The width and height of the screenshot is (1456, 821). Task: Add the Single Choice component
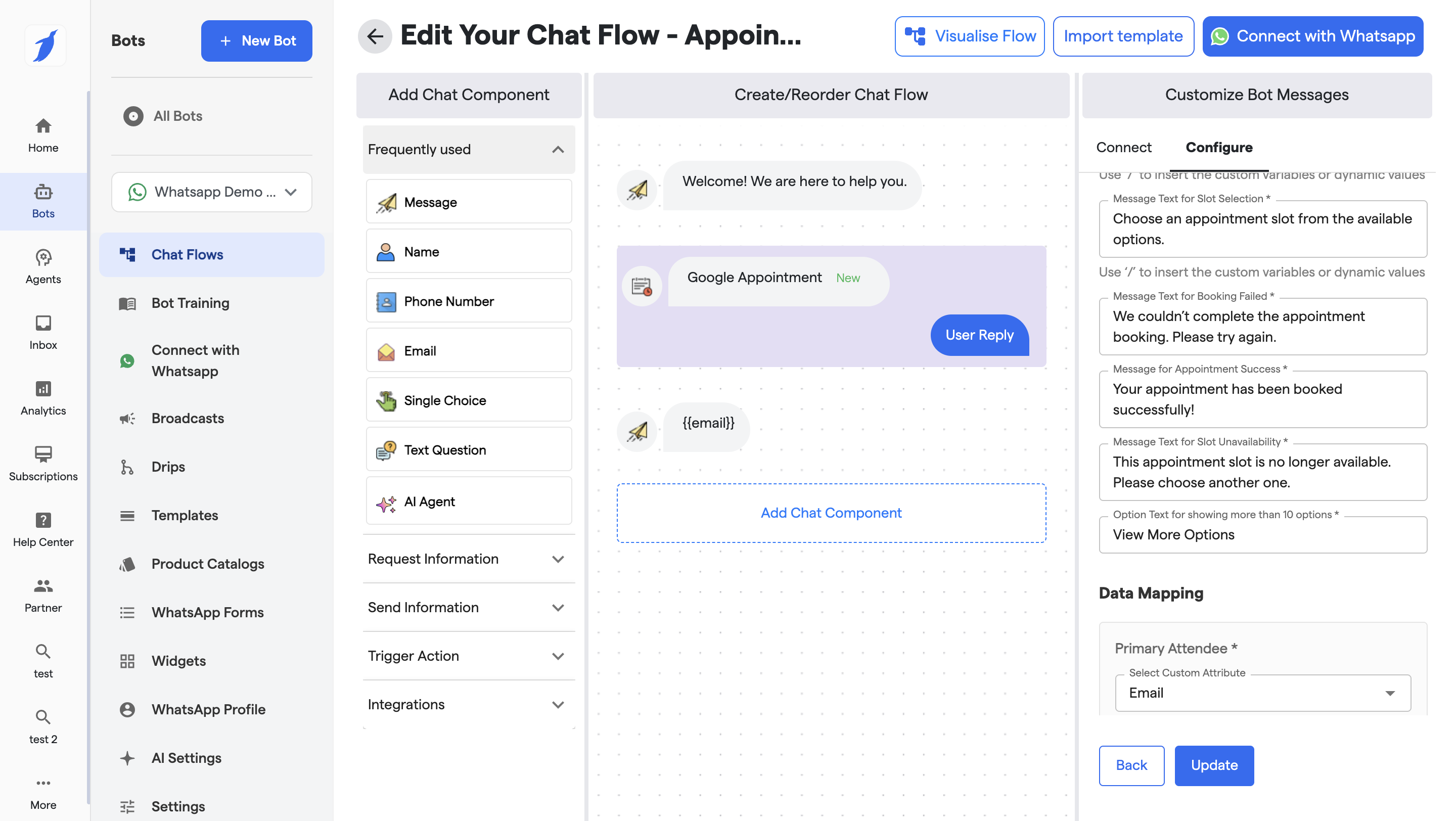click(x=469, y=400)
